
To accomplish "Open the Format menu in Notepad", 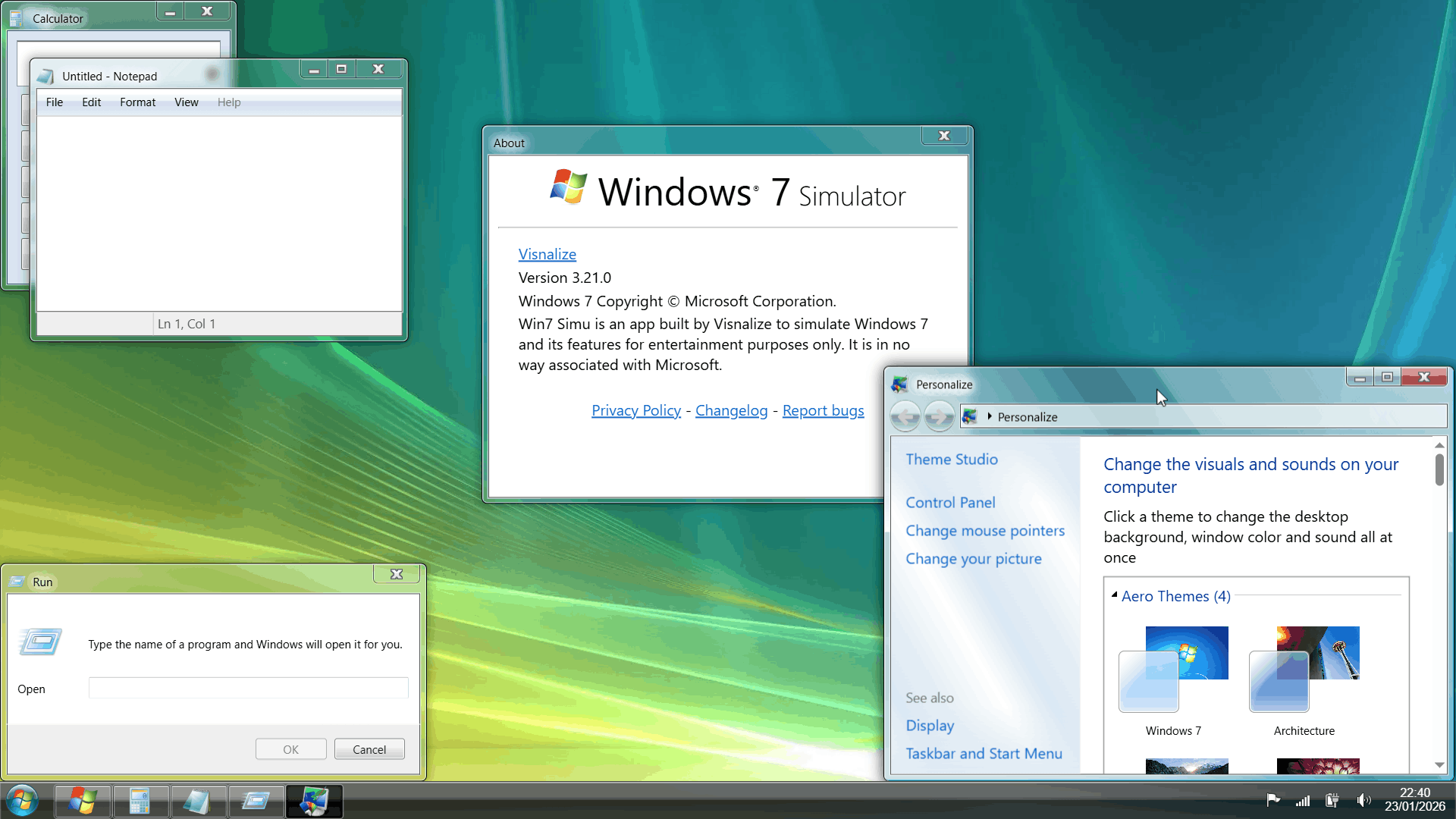I will click(137, 102).
